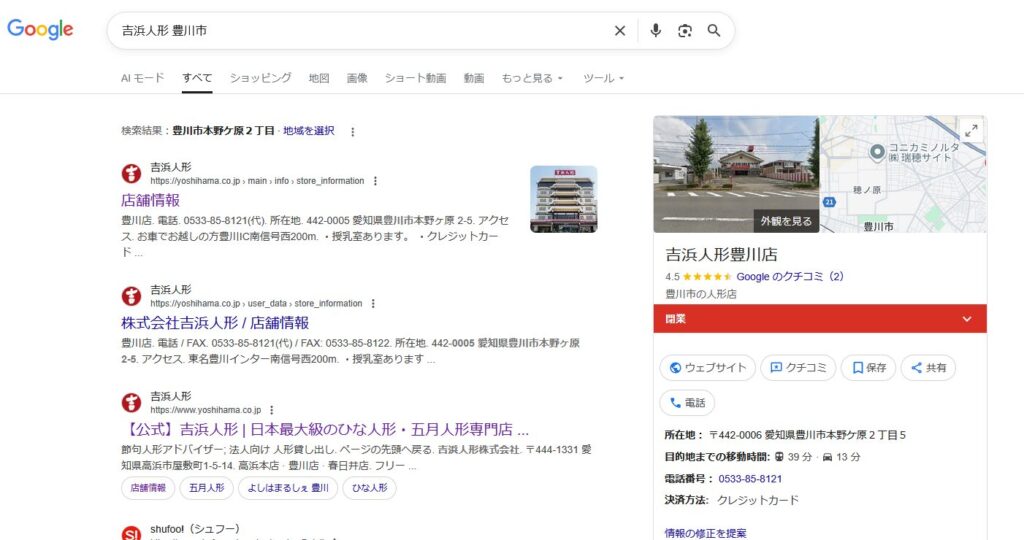Expand the map to full view
Image resolution: width=1024 pixels, height=540 pixels.
click(x=970, y=131)
